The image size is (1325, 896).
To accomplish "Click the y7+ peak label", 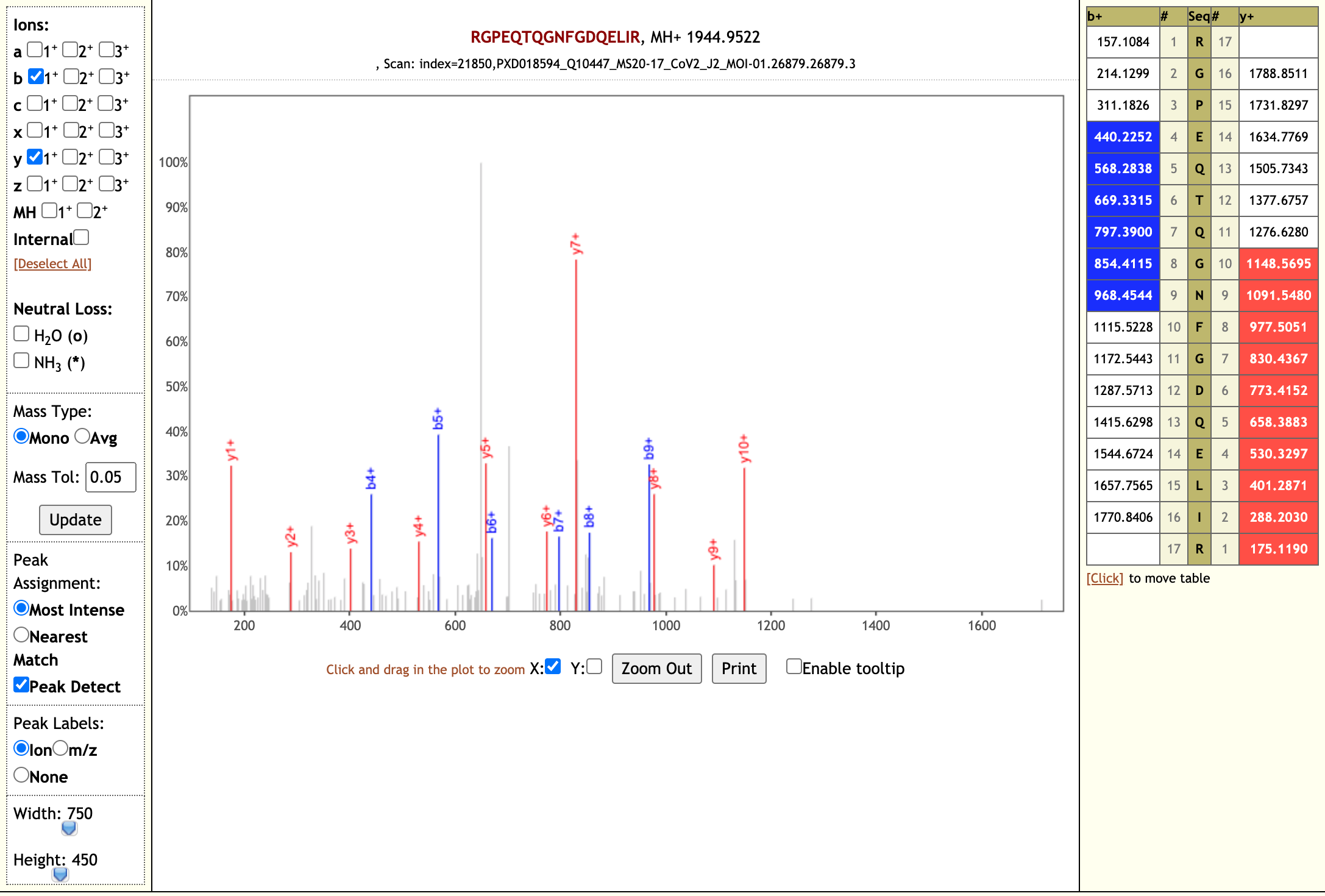I will point(576,243).
